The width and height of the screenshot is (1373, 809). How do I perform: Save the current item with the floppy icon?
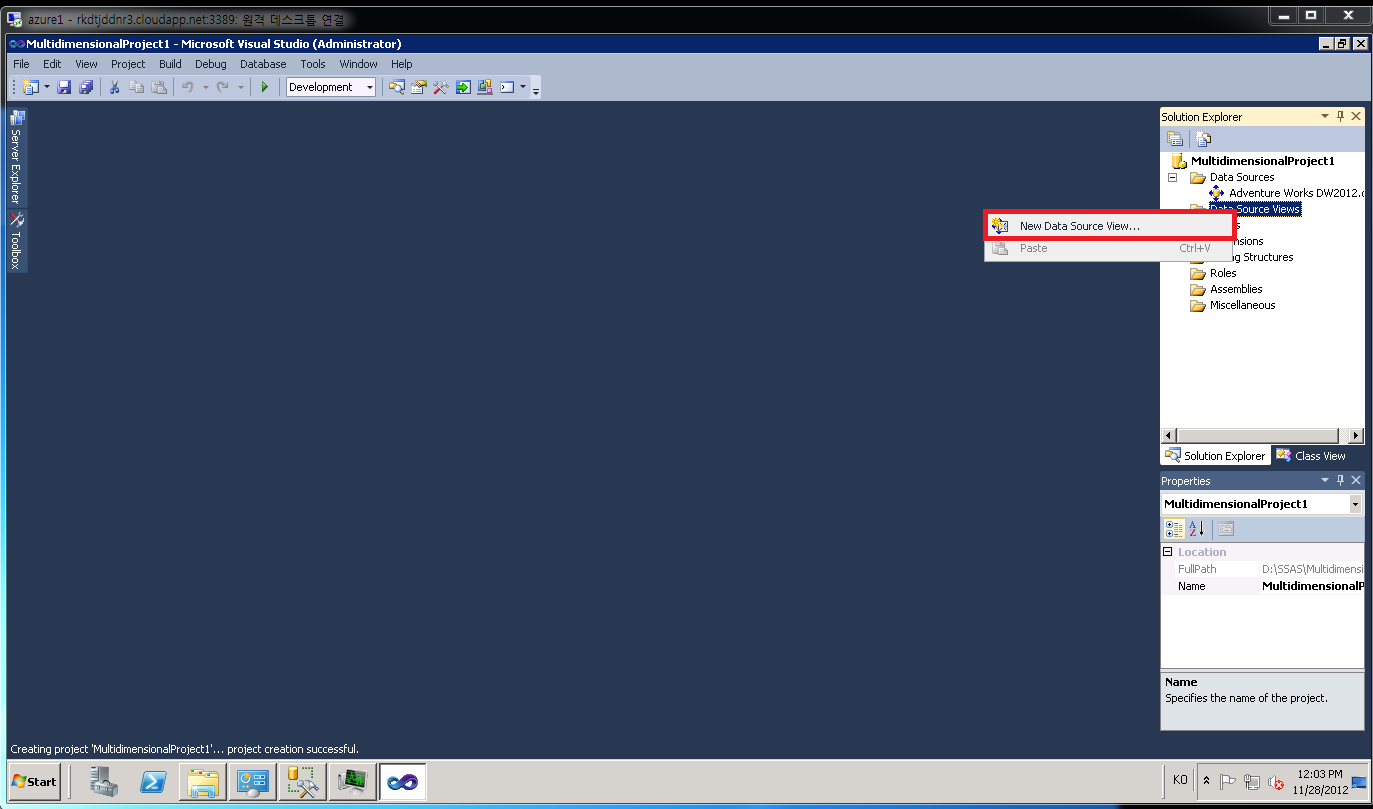pyautogui.click(x=64, y=87)
